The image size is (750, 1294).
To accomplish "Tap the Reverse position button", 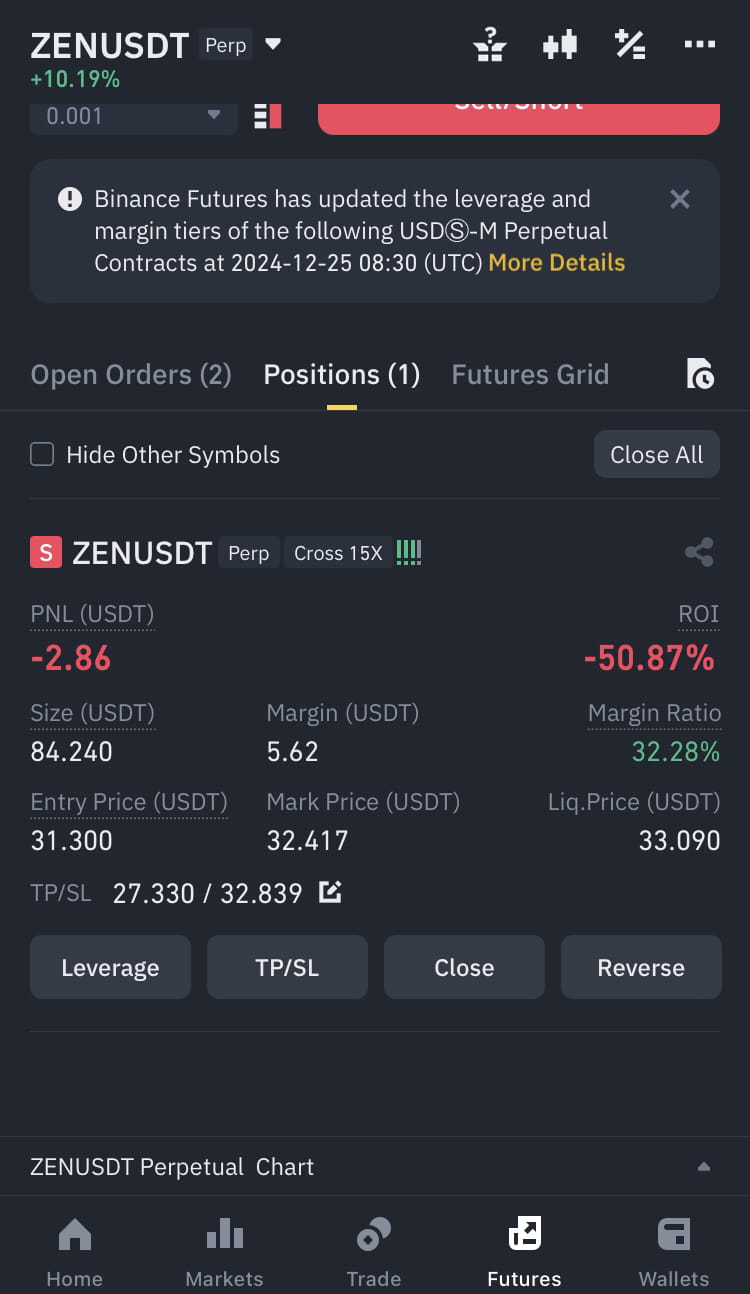I will point(641,967).
